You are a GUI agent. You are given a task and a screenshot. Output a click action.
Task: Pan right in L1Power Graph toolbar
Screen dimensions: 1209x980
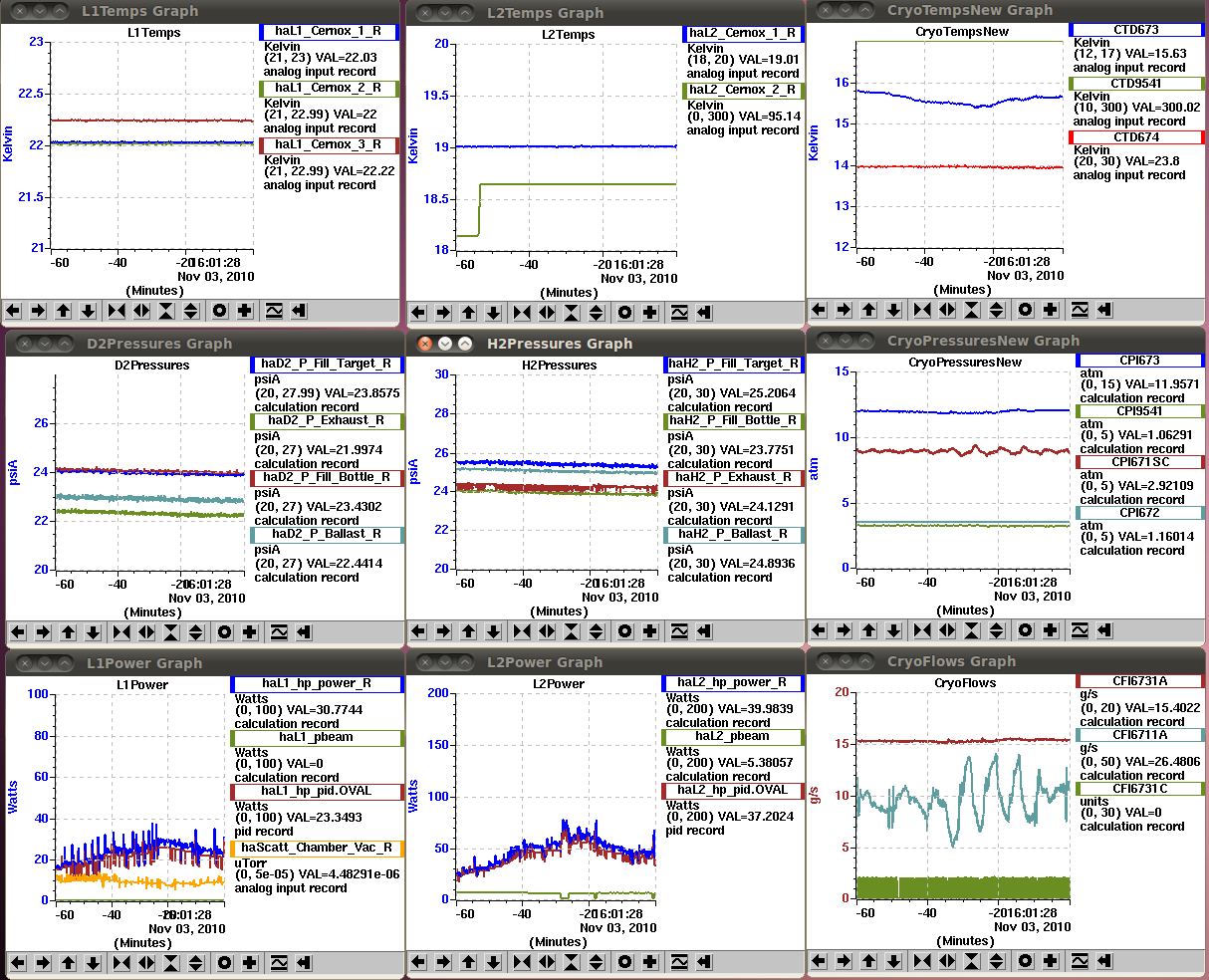coord(43,963)
